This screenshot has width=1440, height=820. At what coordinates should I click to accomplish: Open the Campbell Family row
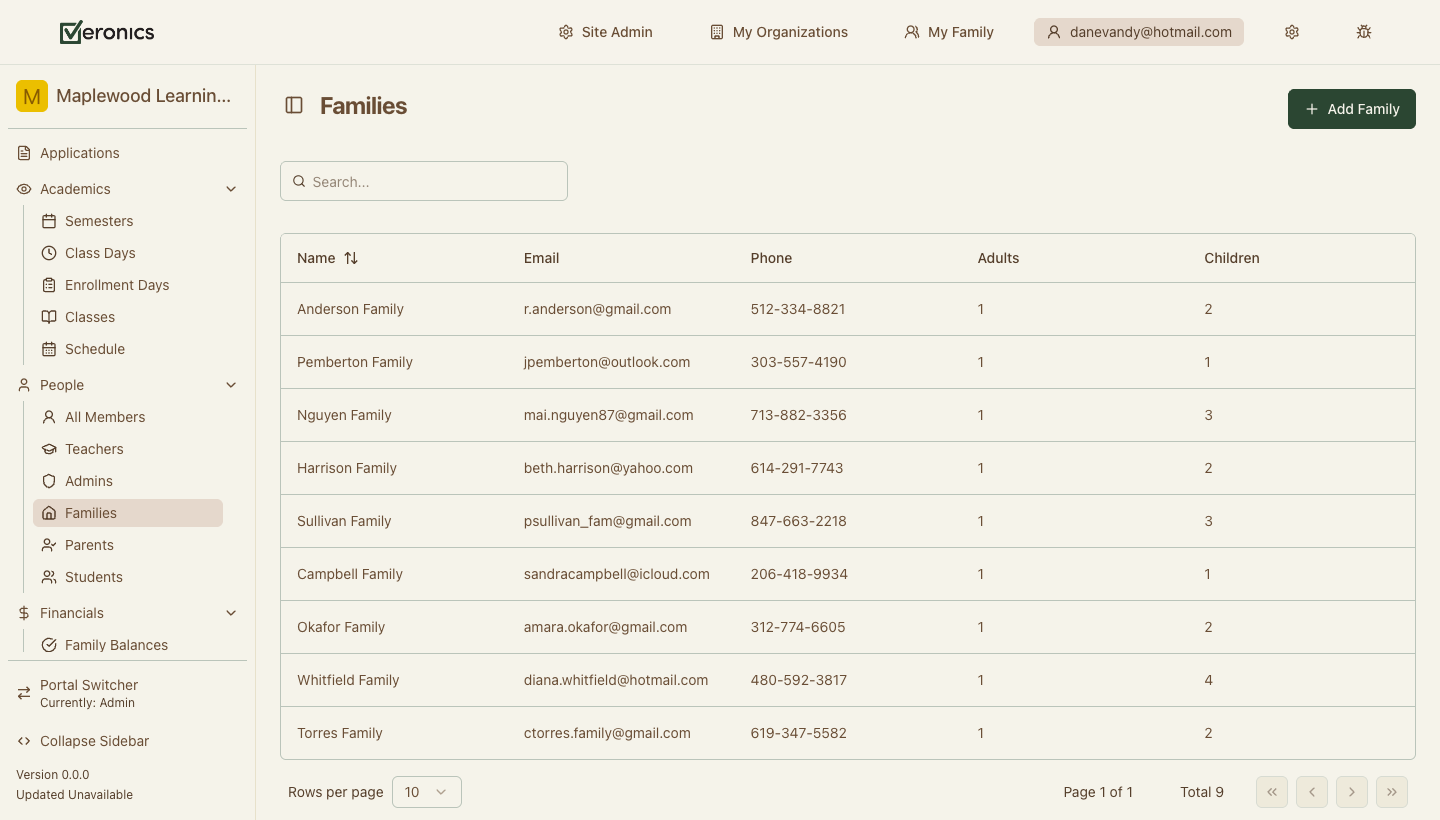pos(848,574)
